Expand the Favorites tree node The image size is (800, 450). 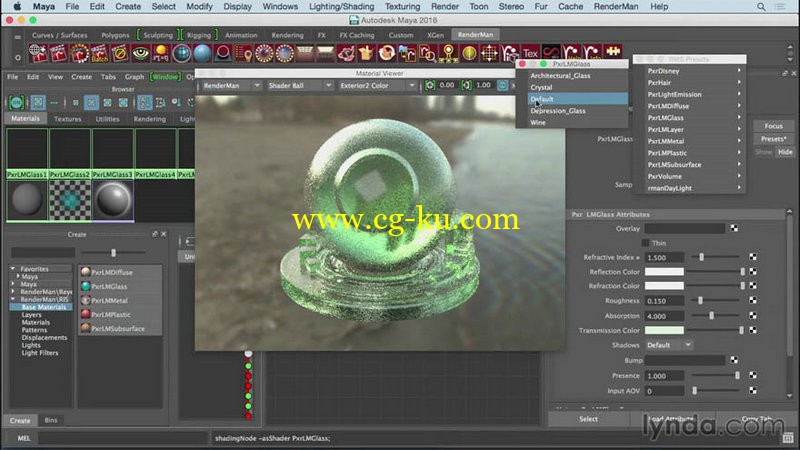point(13,268)
